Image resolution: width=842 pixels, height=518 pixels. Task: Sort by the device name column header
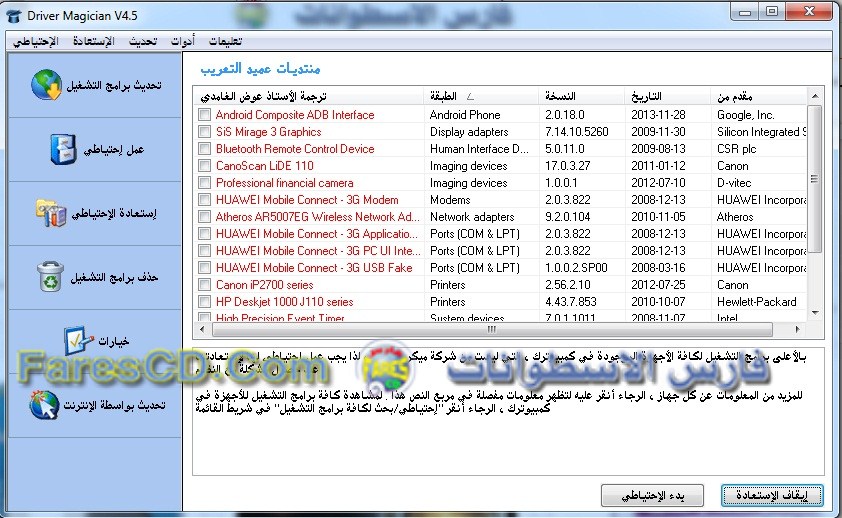[x=308, y=97]
